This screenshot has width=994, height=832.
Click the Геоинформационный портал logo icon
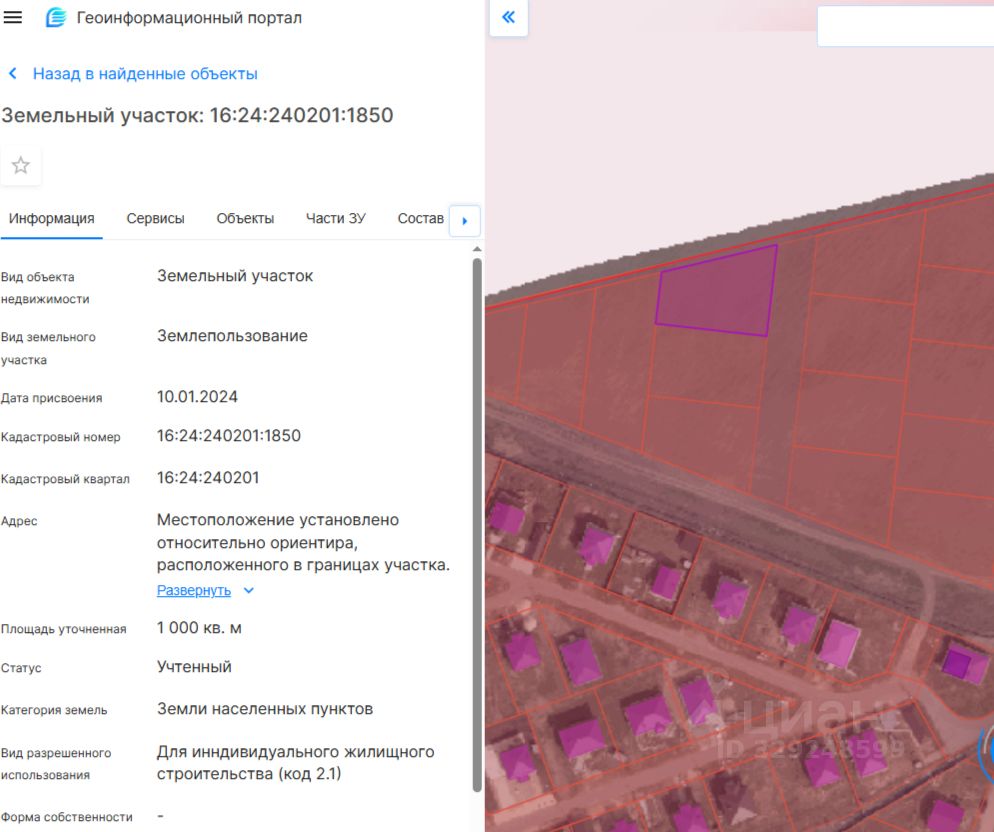(x=56, y=17)
